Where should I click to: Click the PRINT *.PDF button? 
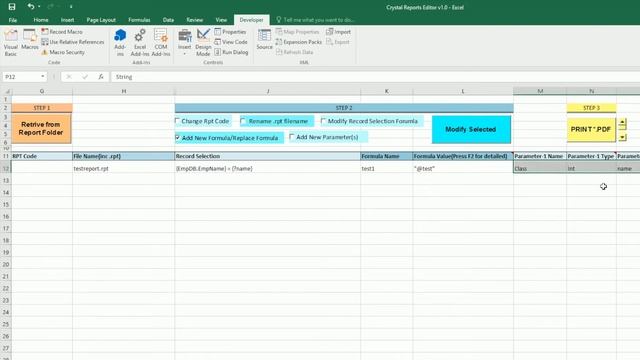(x=591, y=129)
